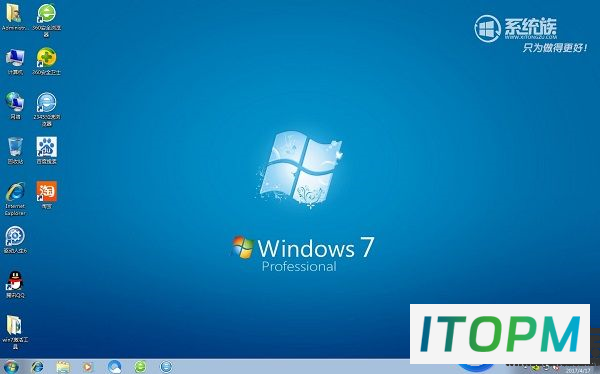Open Windows Explorer folder on the taskbar
Viewport: 600px width, 374px height.
point(63,367)
